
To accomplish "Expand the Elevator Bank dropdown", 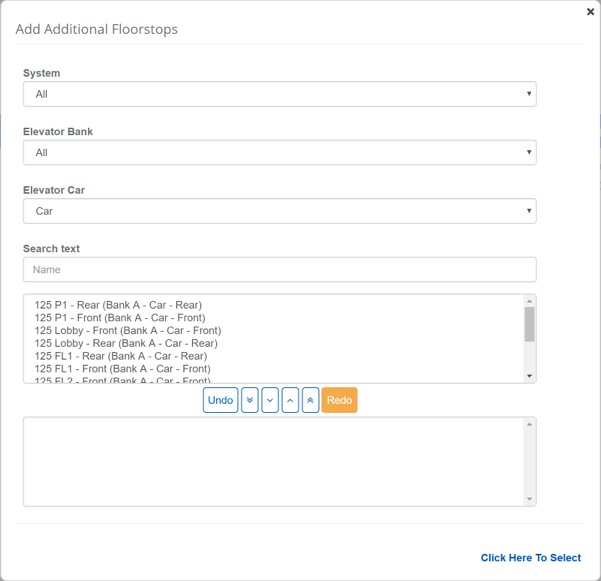I will coord(279,153).
